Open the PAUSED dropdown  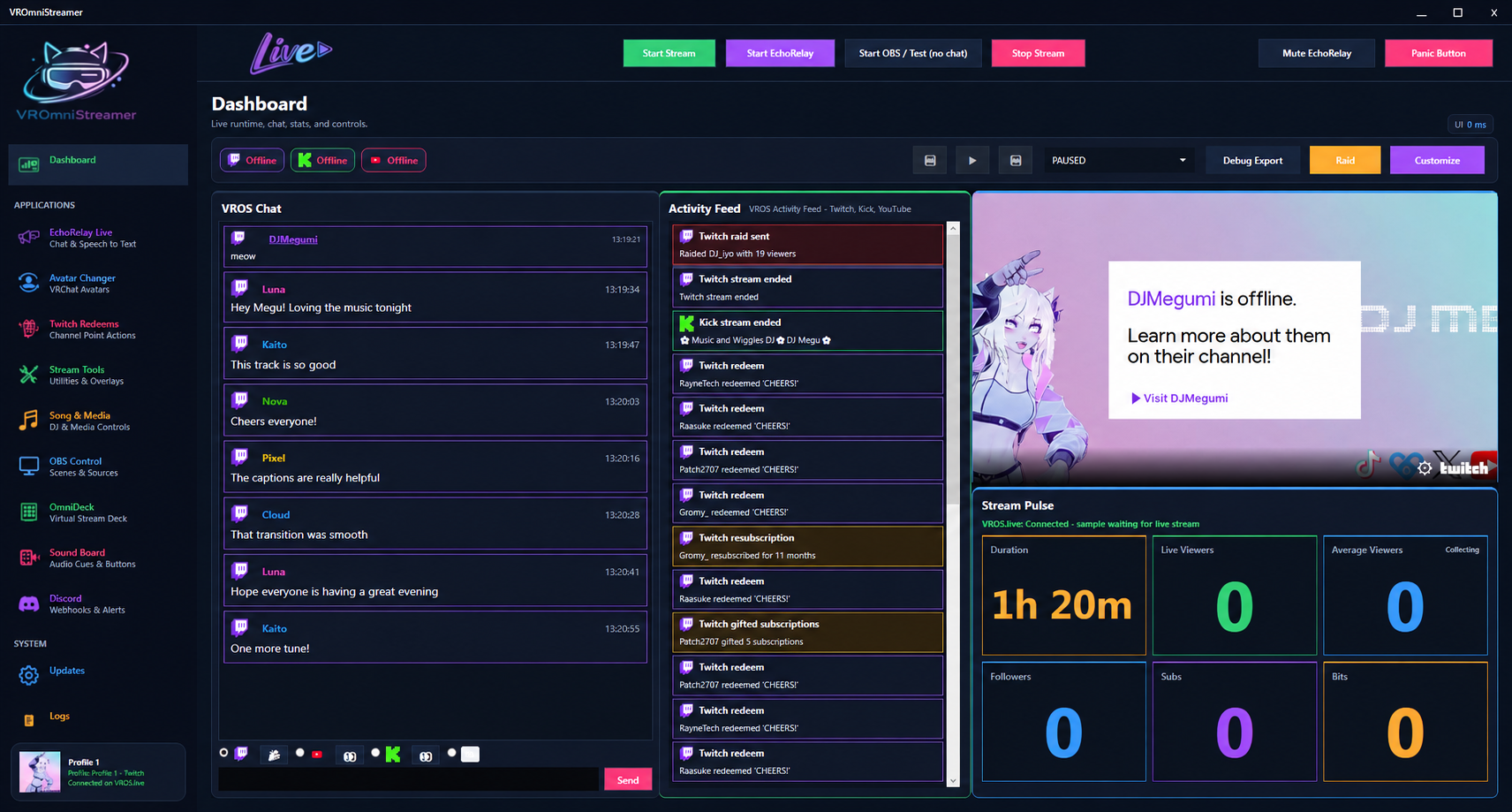[x=1119, y=161]
